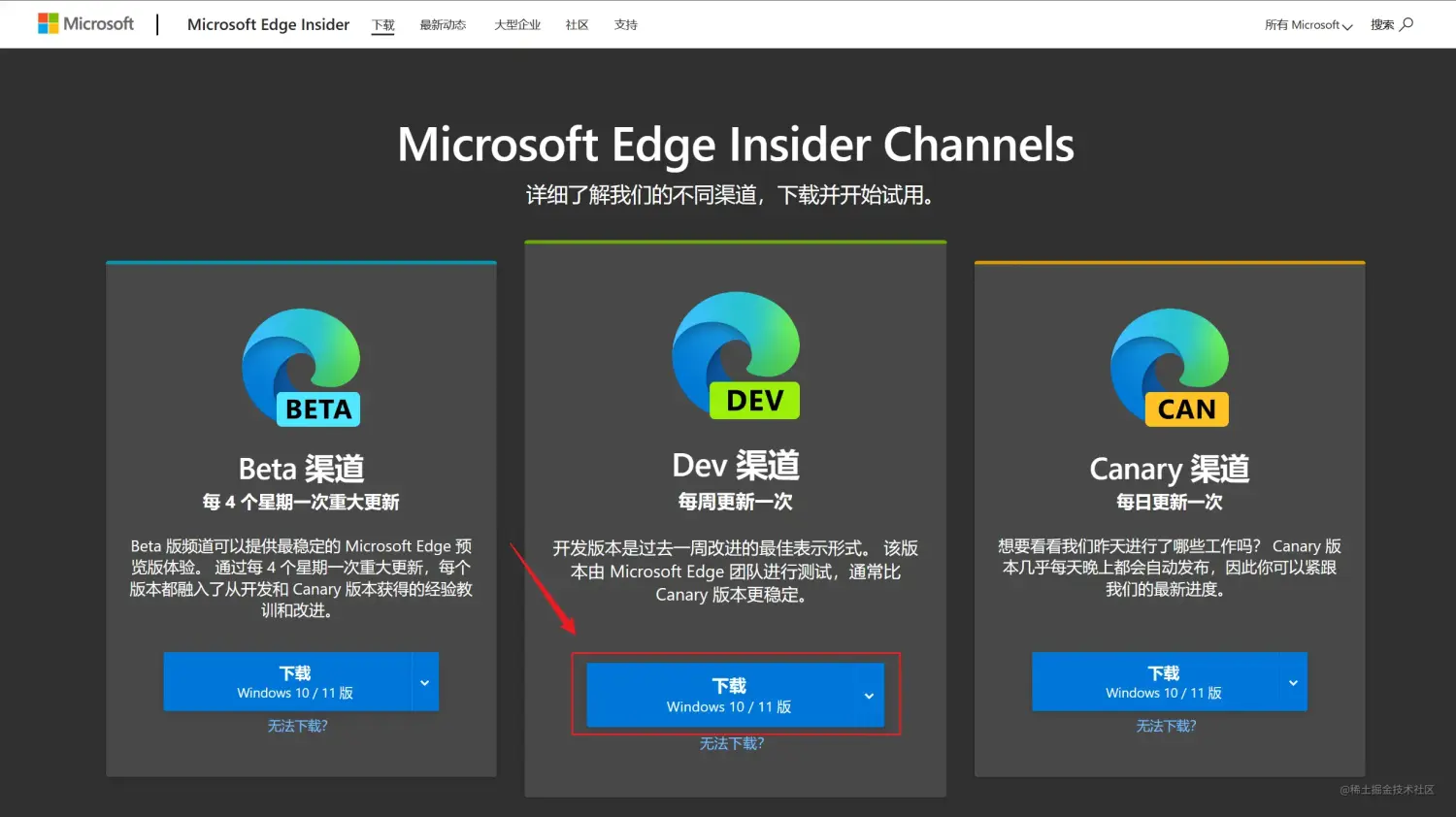The image size is (1456, 817).
Task: Open the 下载 navigation tab
Action: [x=383, y=25]
